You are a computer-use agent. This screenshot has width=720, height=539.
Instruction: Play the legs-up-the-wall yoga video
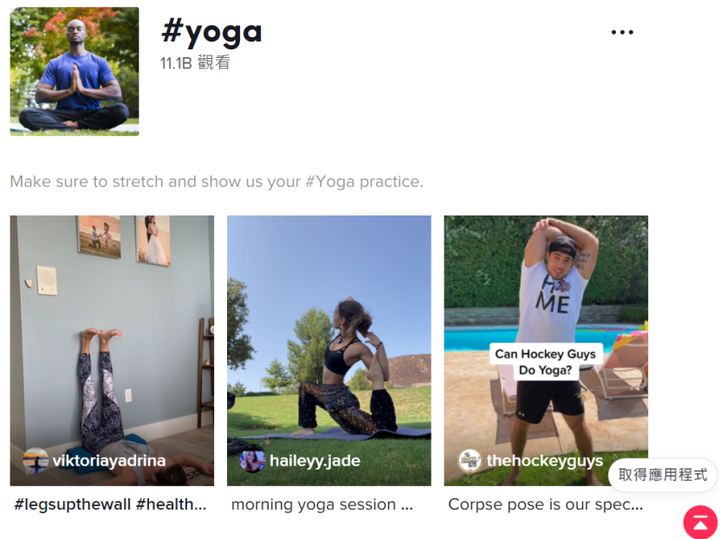click(x=112, y=350)
